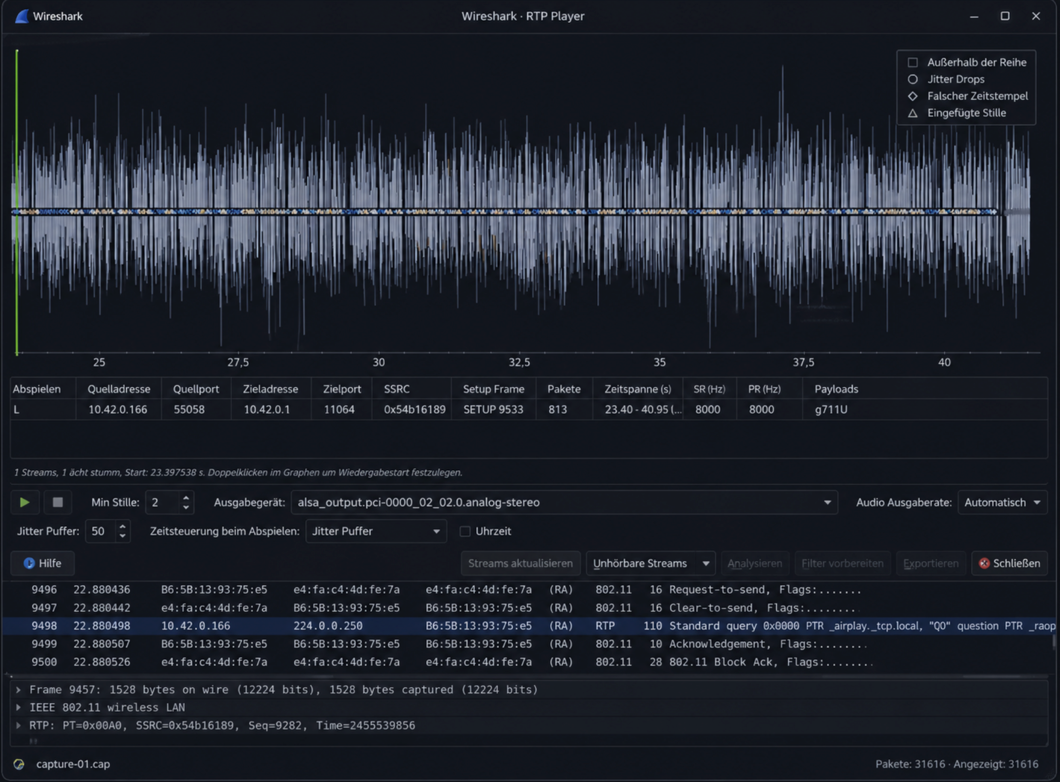Screen dimensions: 1060x782
Task: Click into the Jitter Puffer value field
Action: [x=100, y=531]
